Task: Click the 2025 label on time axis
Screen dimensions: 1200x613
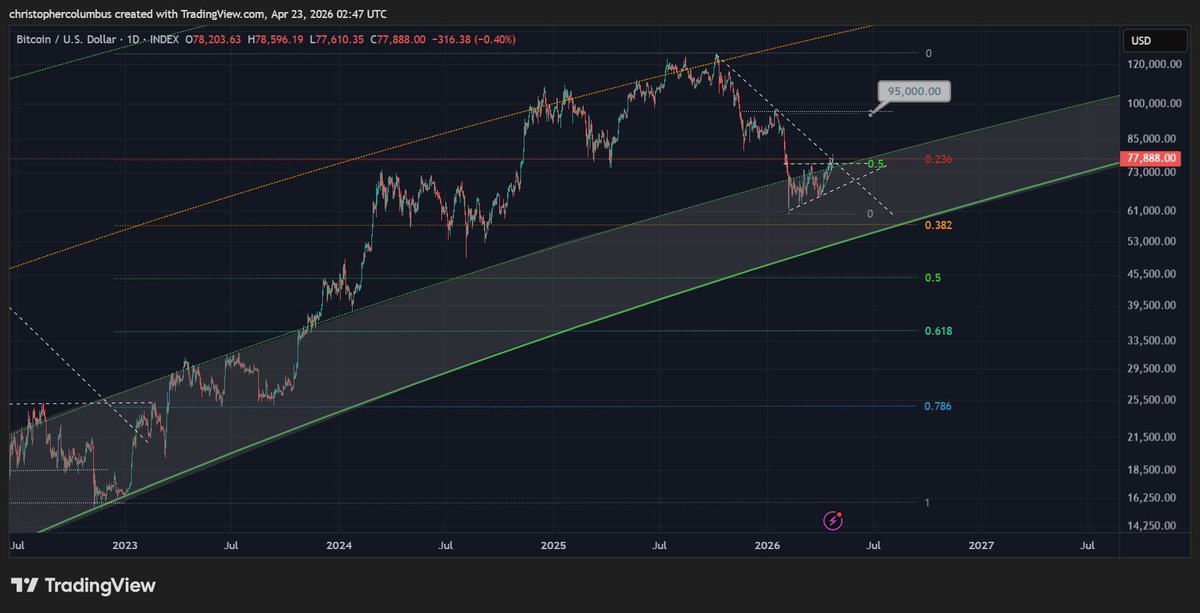Action: coord(553,546)
